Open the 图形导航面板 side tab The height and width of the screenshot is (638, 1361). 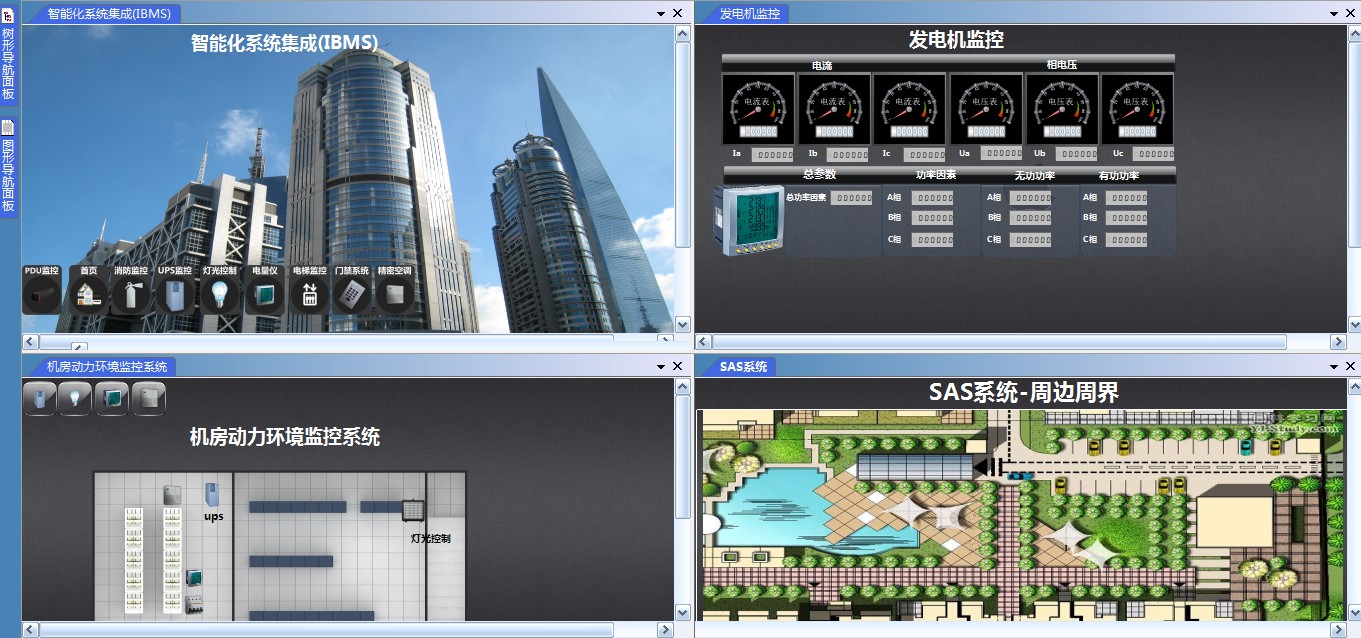pos(8,167)
